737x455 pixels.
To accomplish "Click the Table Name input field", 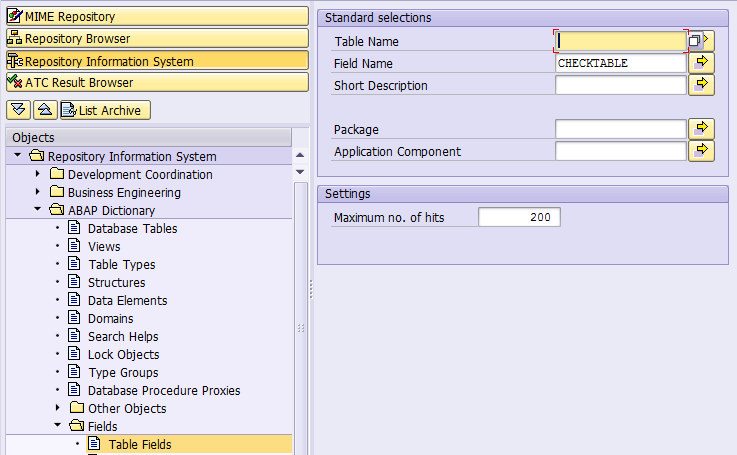I will pyautogui.click(x=620, y=41).
